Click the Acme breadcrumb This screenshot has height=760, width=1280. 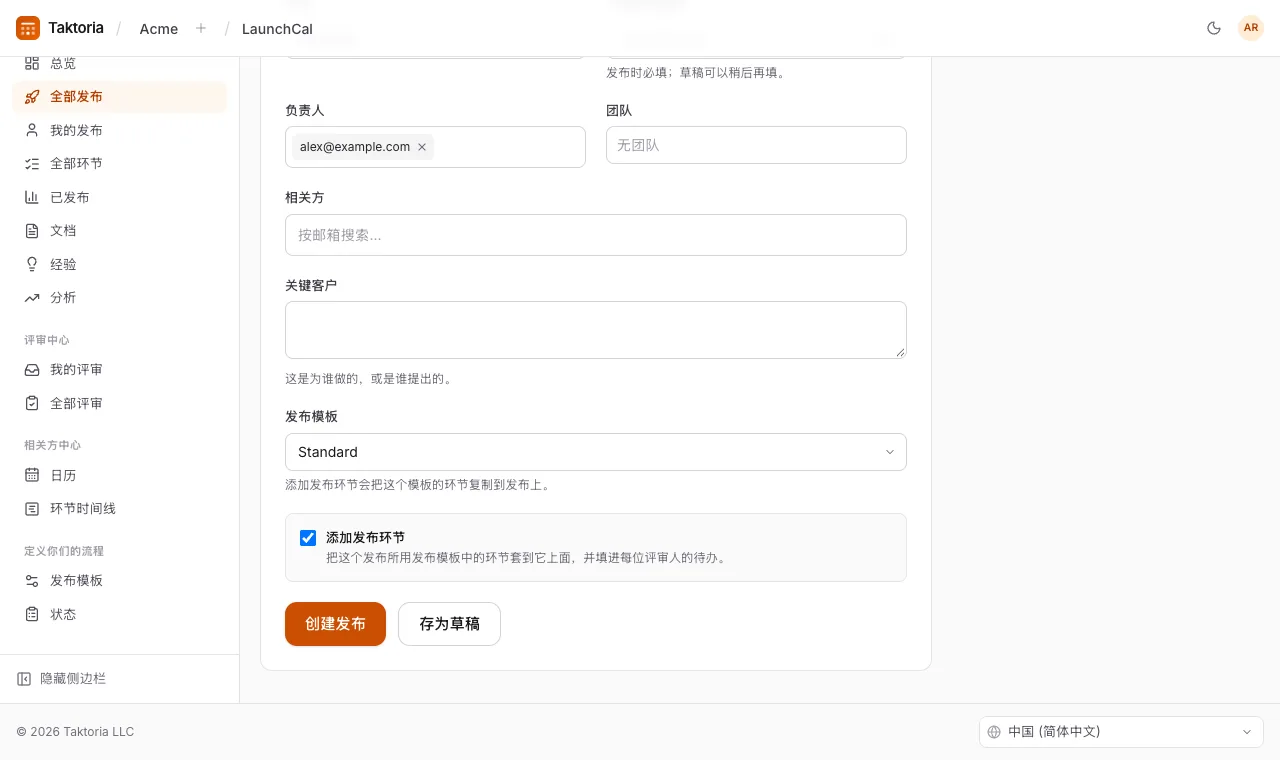pyautogui.click(x=159, y=29)
